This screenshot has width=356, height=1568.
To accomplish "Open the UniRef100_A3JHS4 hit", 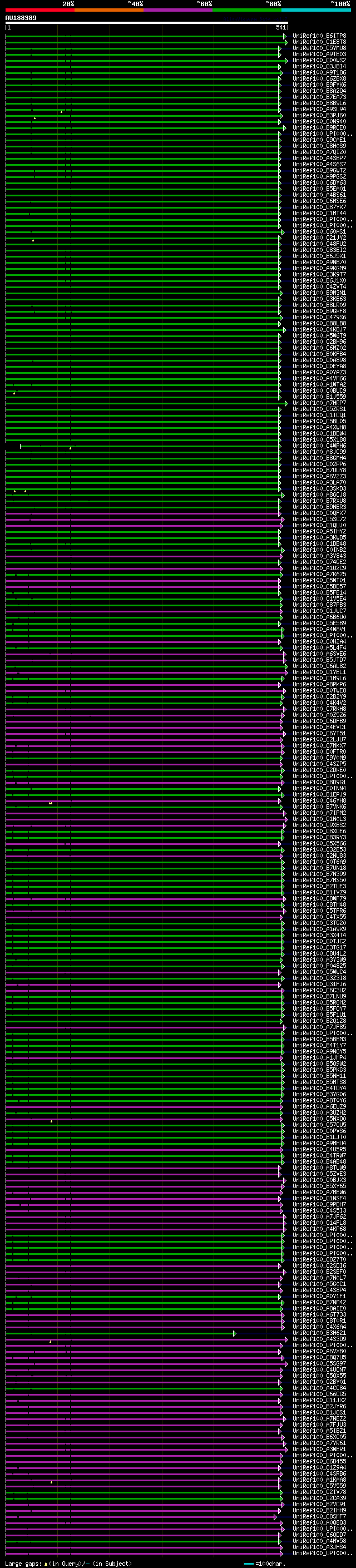I will click(319, 1547).
